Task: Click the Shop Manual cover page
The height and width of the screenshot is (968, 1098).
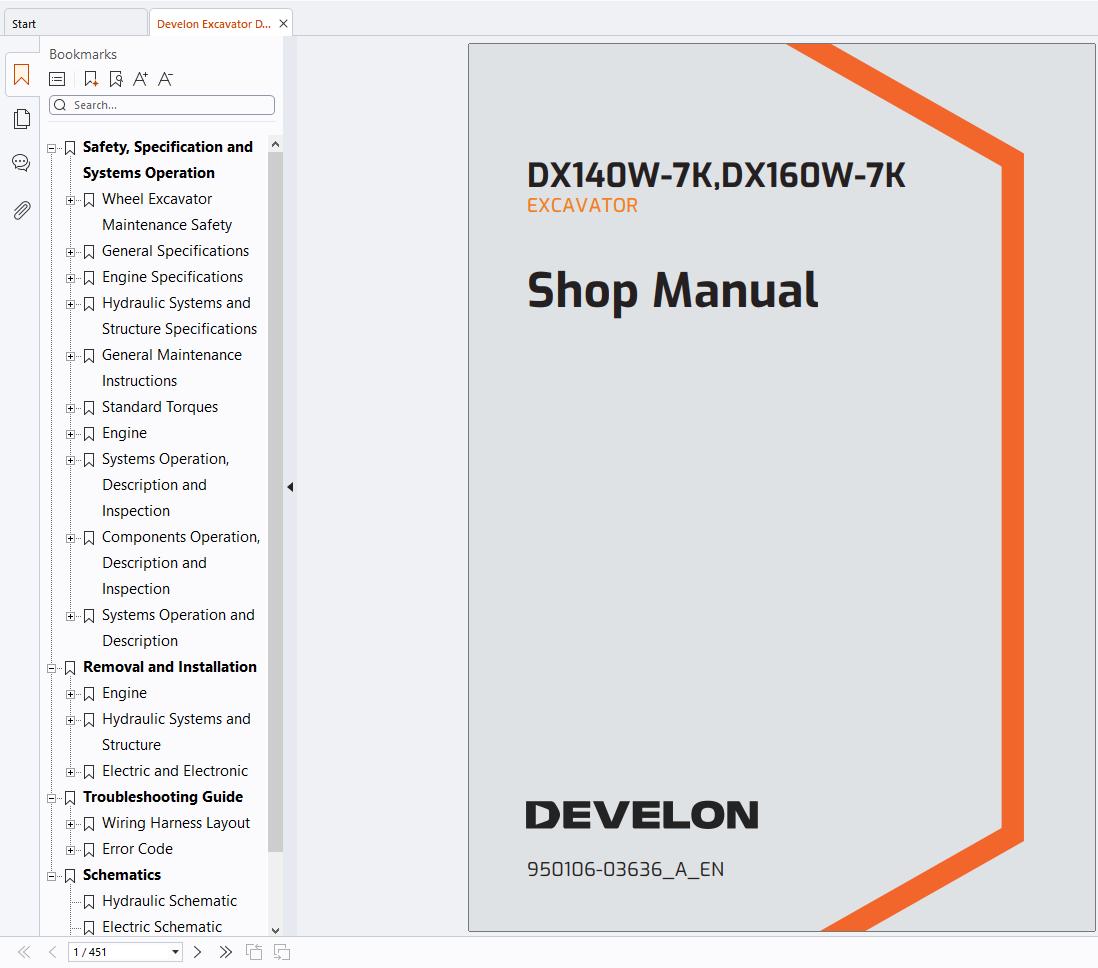Action: click(x=781, y=488)
